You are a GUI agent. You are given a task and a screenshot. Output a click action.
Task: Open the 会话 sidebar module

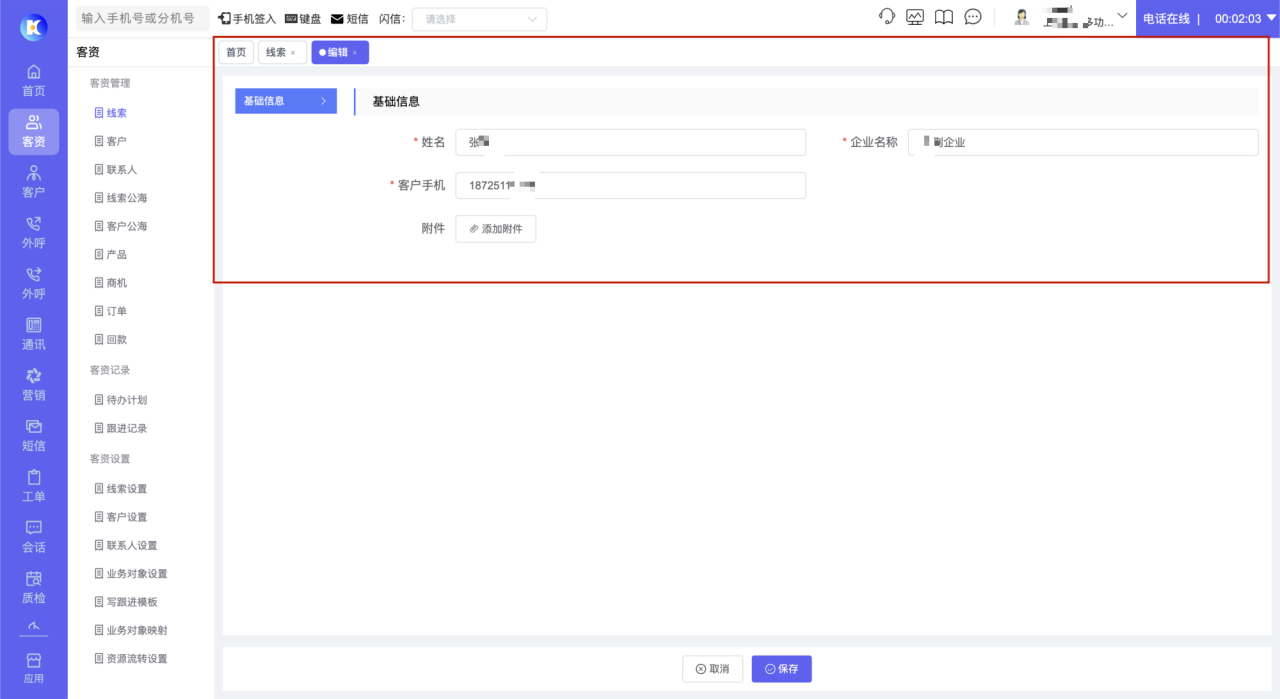point(33,537)
